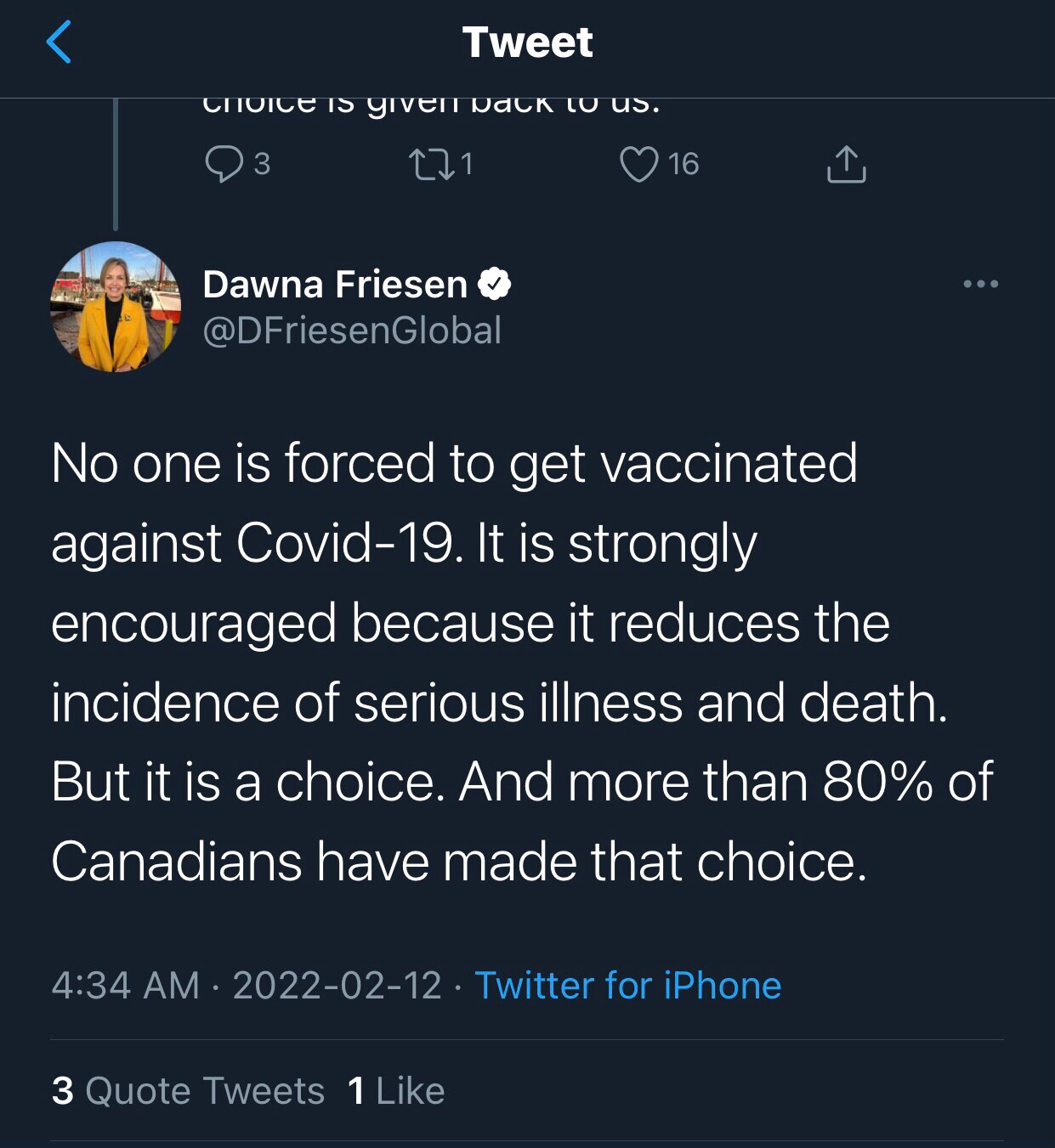Tap the 4:34 AM timestamp

tap(125, 986)
